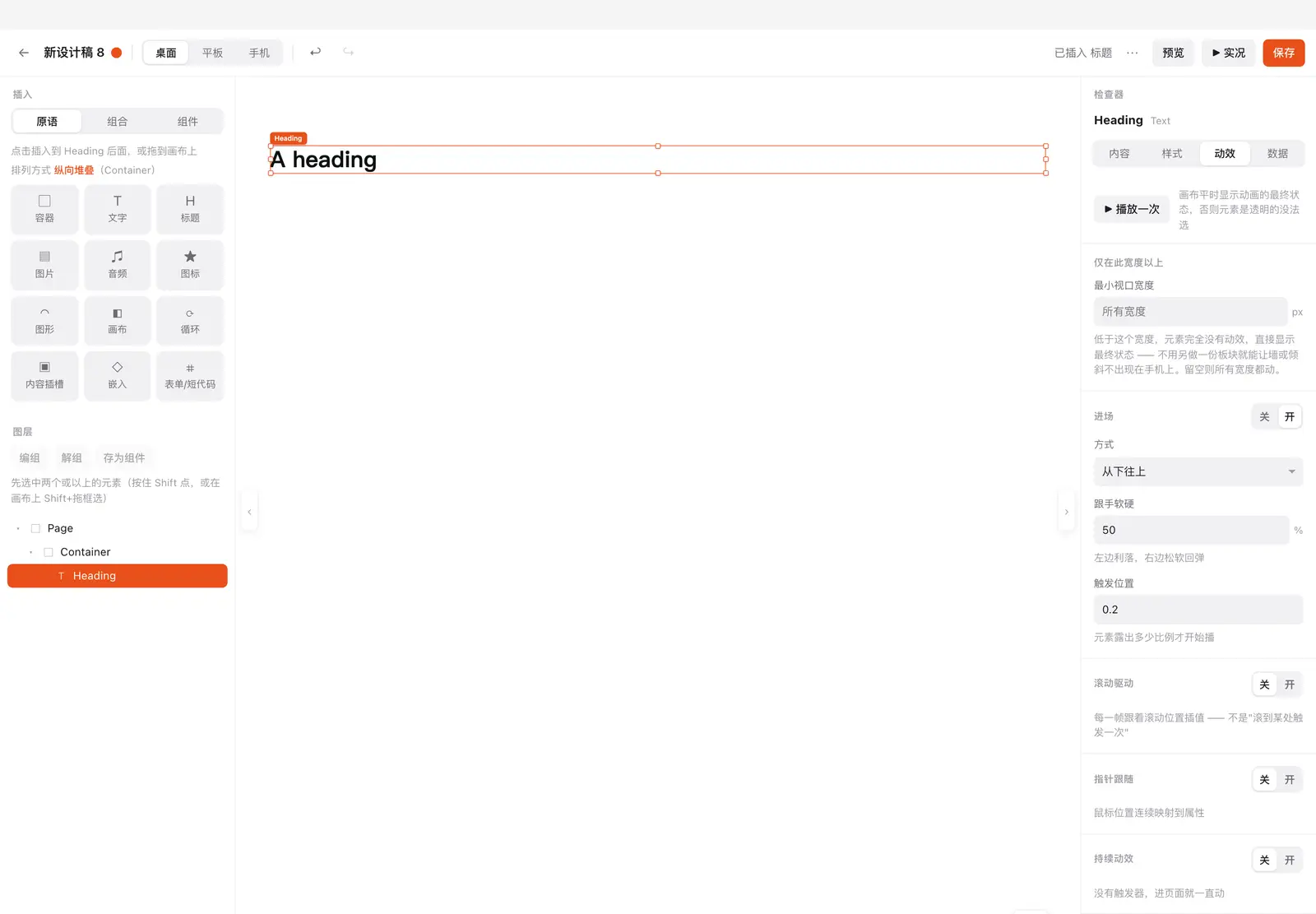
Task: Turn 进场 entrance animation on
Action: coord(1290,416)
